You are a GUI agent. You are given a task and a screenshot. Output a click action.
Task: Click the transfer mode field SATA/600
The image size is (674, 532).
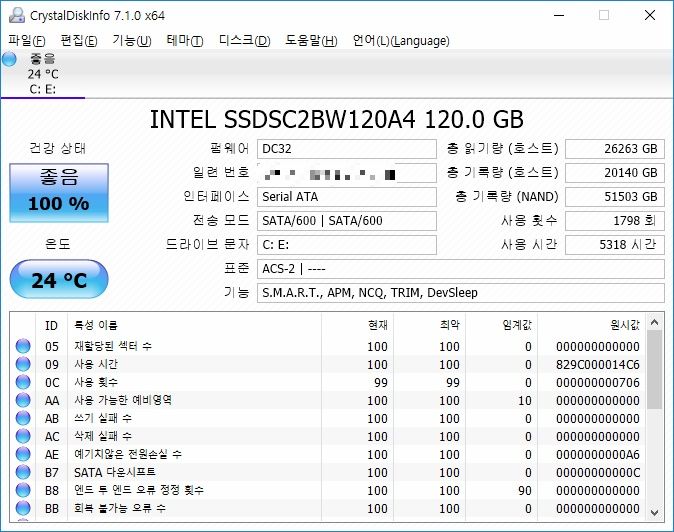[x=347, y=221]
